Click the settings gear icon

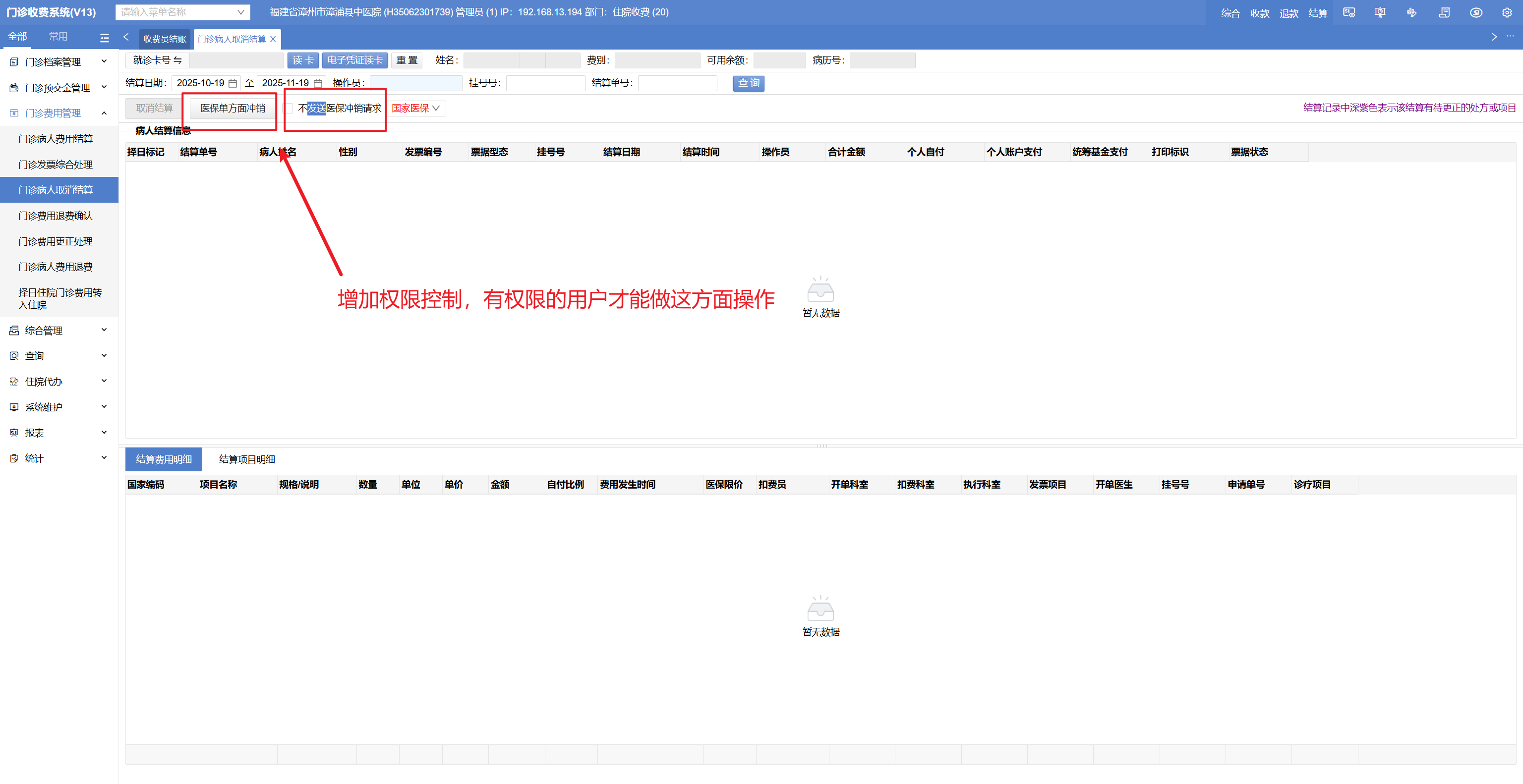tap(1507, 12)
